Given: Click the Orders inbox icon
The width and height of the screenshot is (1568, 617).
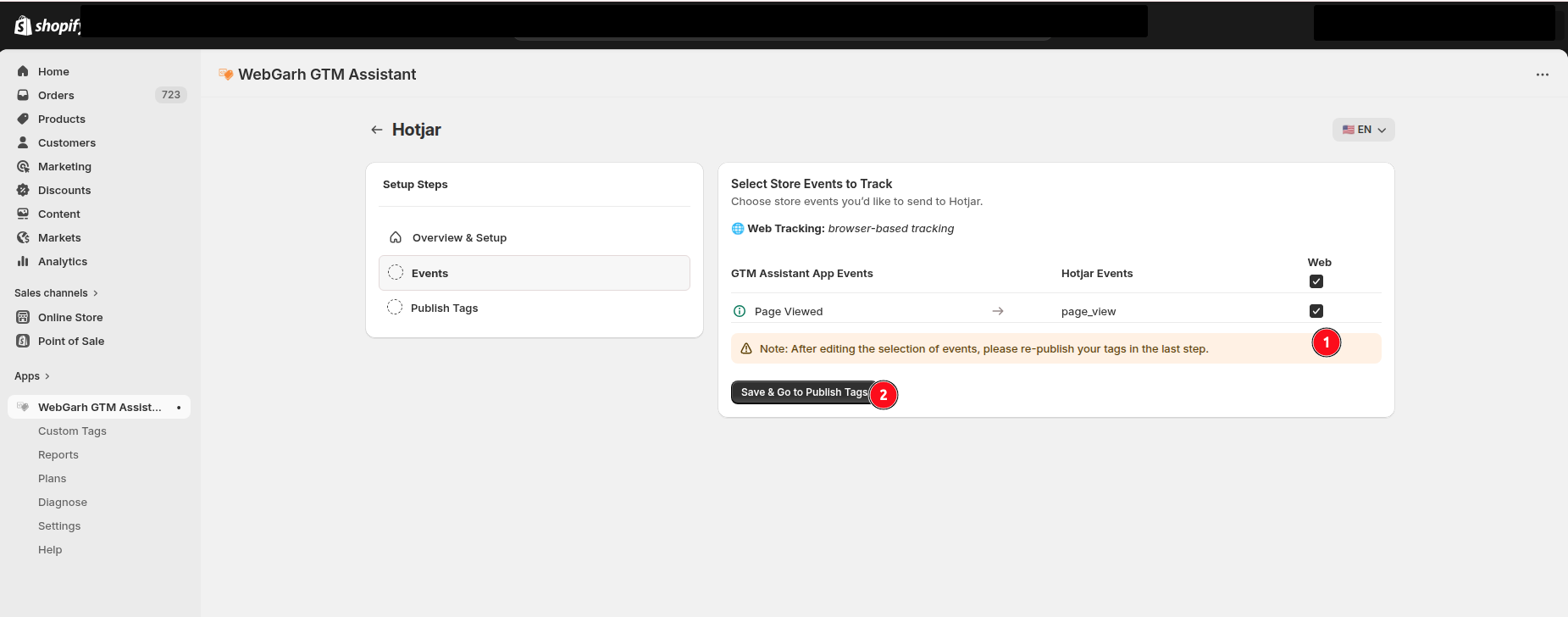Looking at the screenshot, I should point(23,95).
